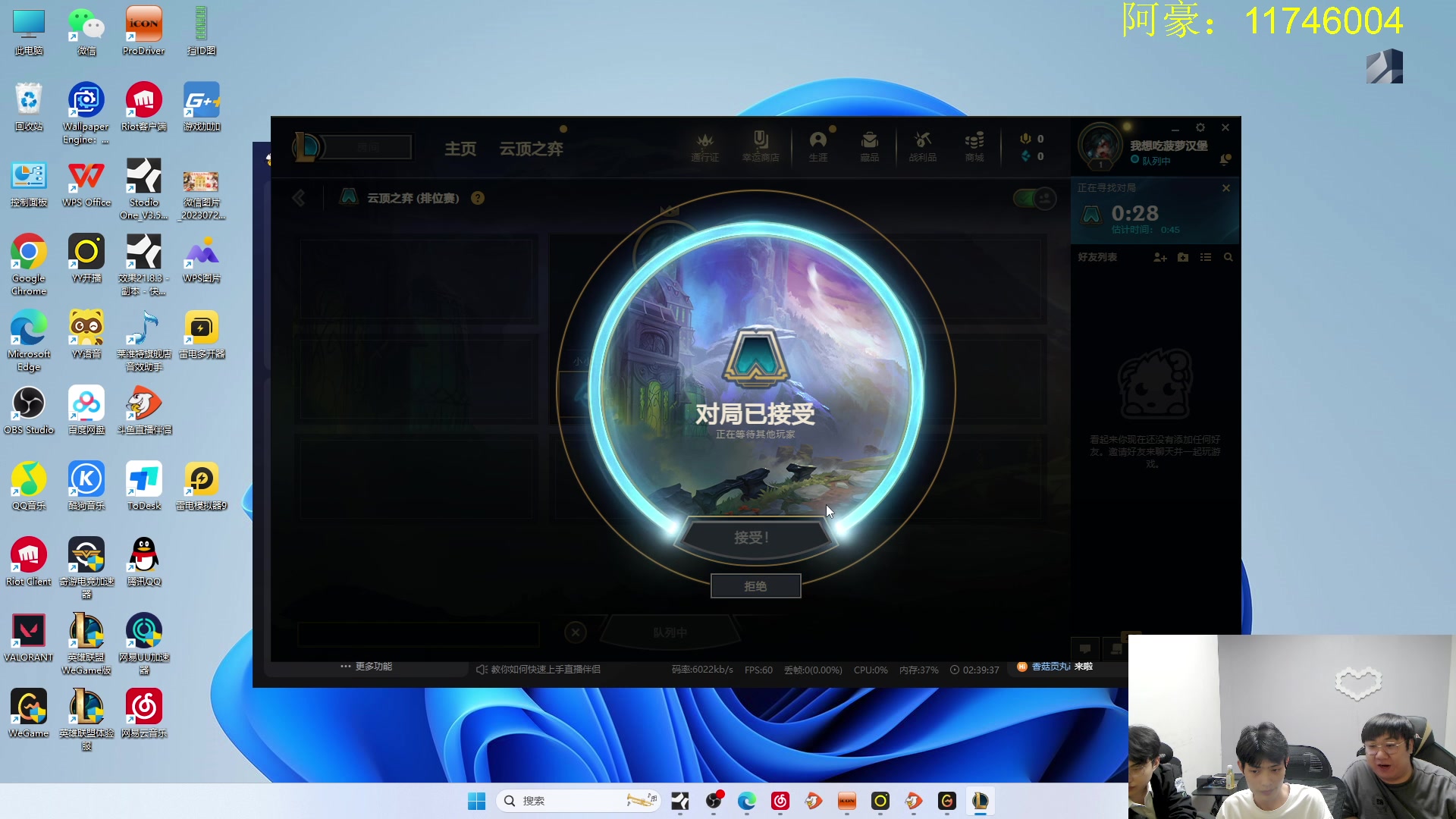Screen dimensions: 1456x819
Task: Open the 主页 home tab
Action: pos(460,149)
